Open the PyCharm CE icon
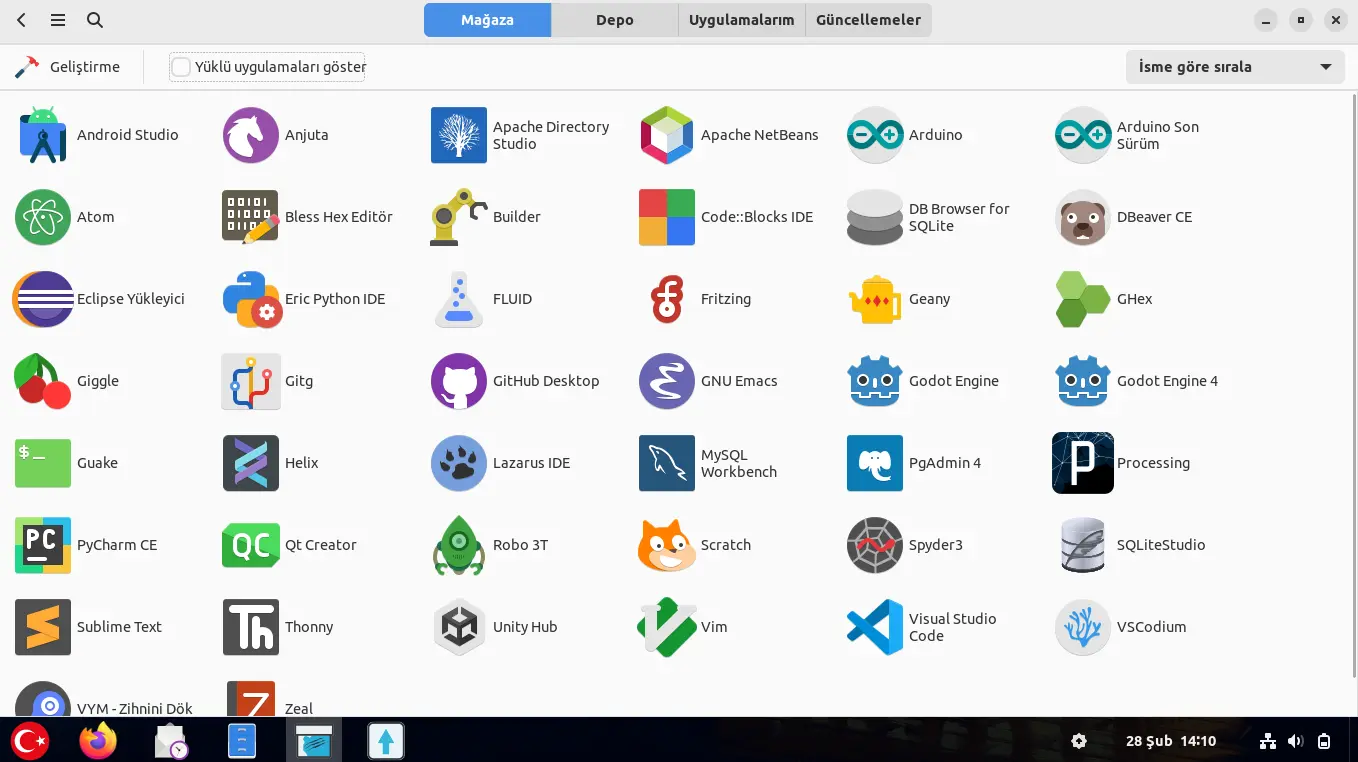This screenshot has width=1358, height=762. pyautogui.click(x=43, y=545)
